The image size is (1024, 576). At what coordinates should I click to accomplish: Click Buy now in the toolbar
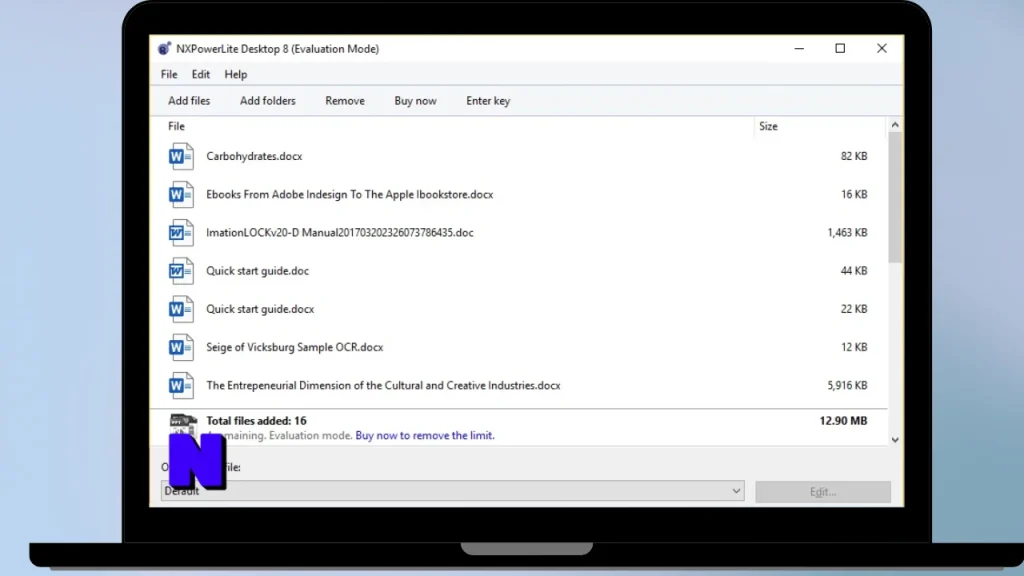[x=415, y=101]
